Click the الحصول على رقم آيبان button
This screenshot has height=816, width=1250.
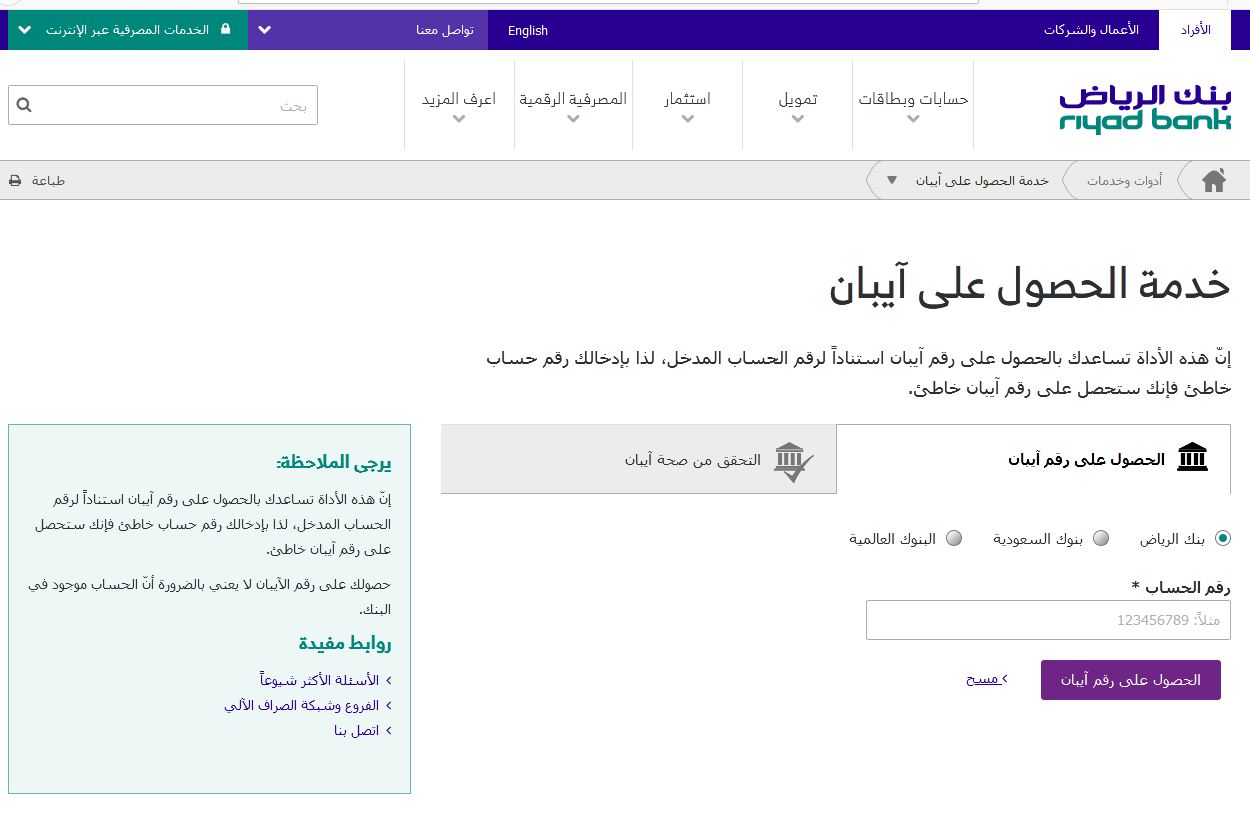pos(1131,680)
